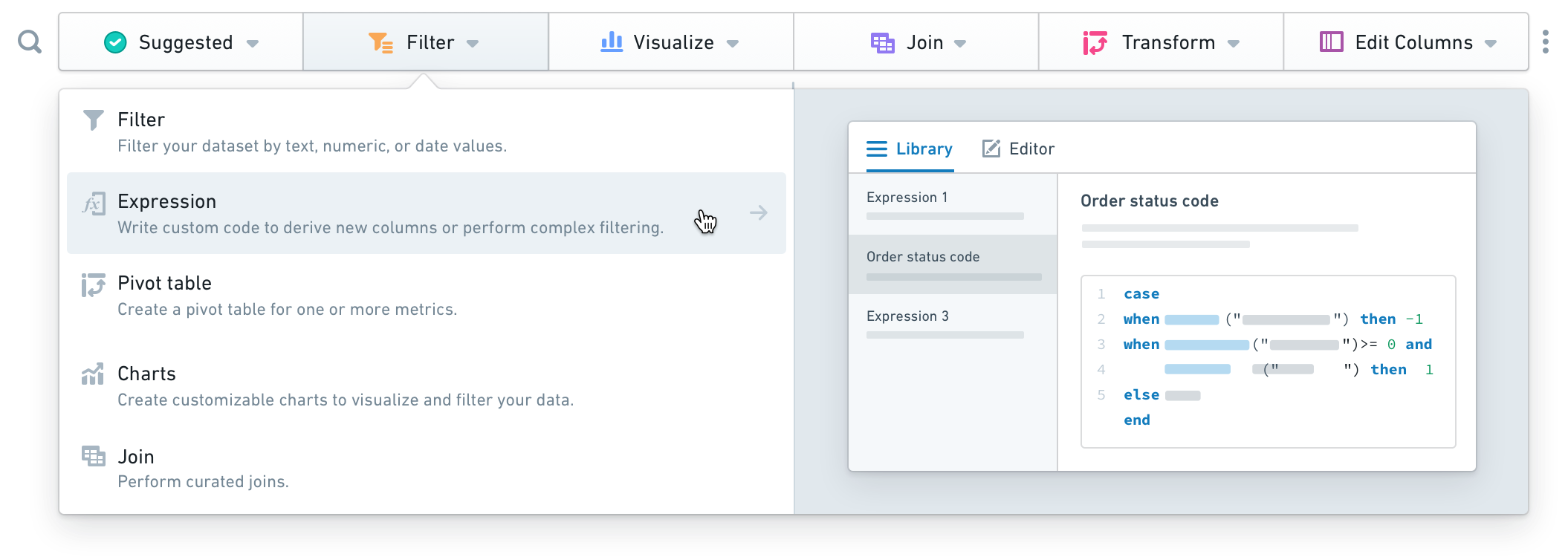The width and height of the screenshot is (1568, 557).
Task: Expand the Visualize dropdown arrow
Action: (x=733, y=44)
